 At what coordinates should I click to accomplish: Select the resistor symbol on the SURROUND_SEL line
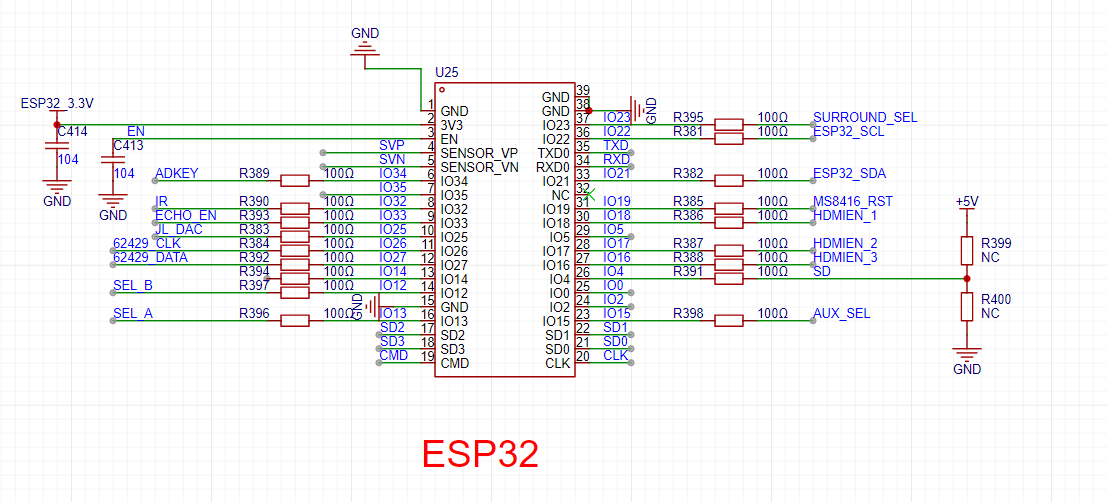click(729, 124)
